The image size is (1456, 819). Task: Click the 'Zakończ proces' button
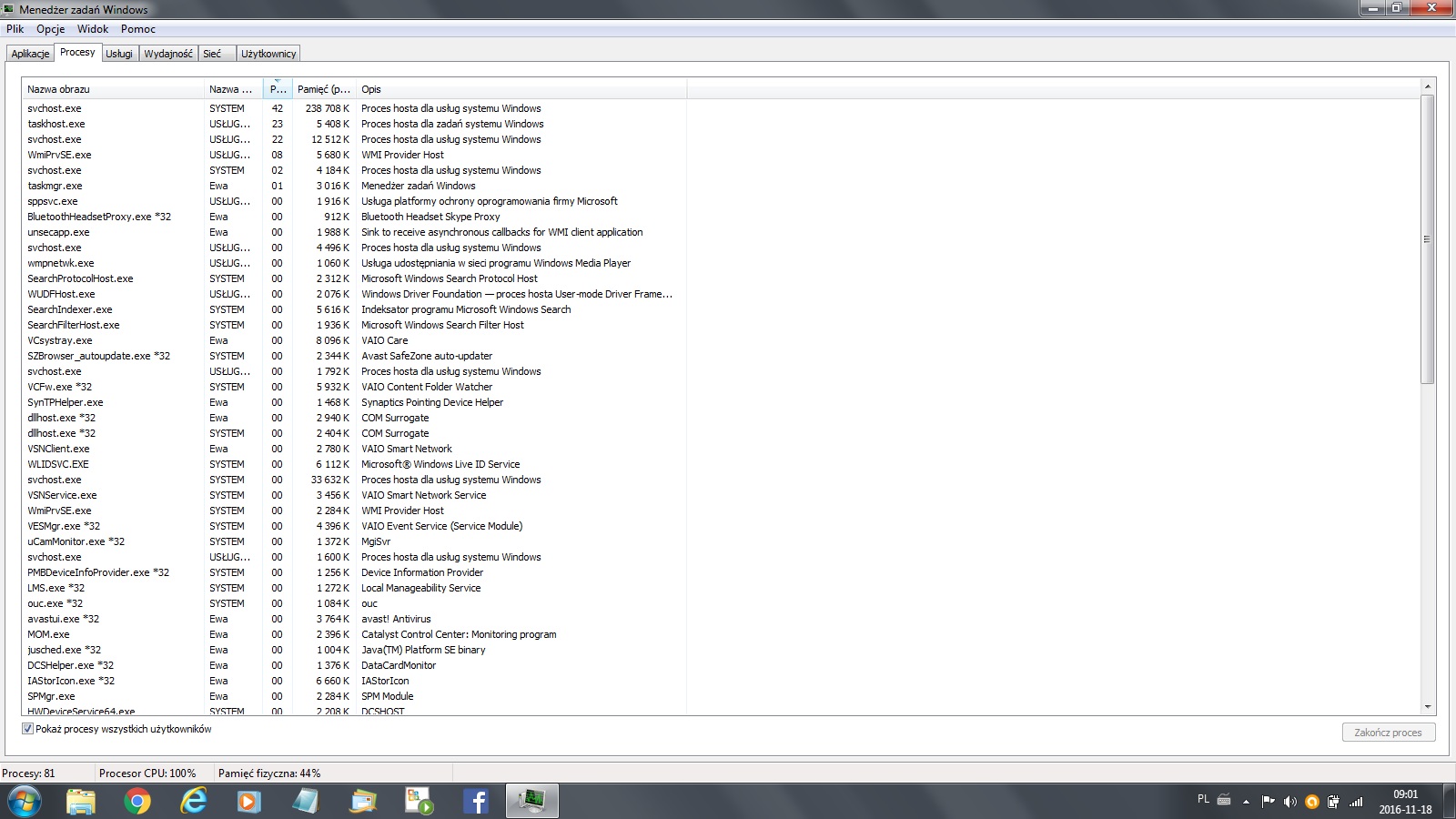coord(1388,733)
